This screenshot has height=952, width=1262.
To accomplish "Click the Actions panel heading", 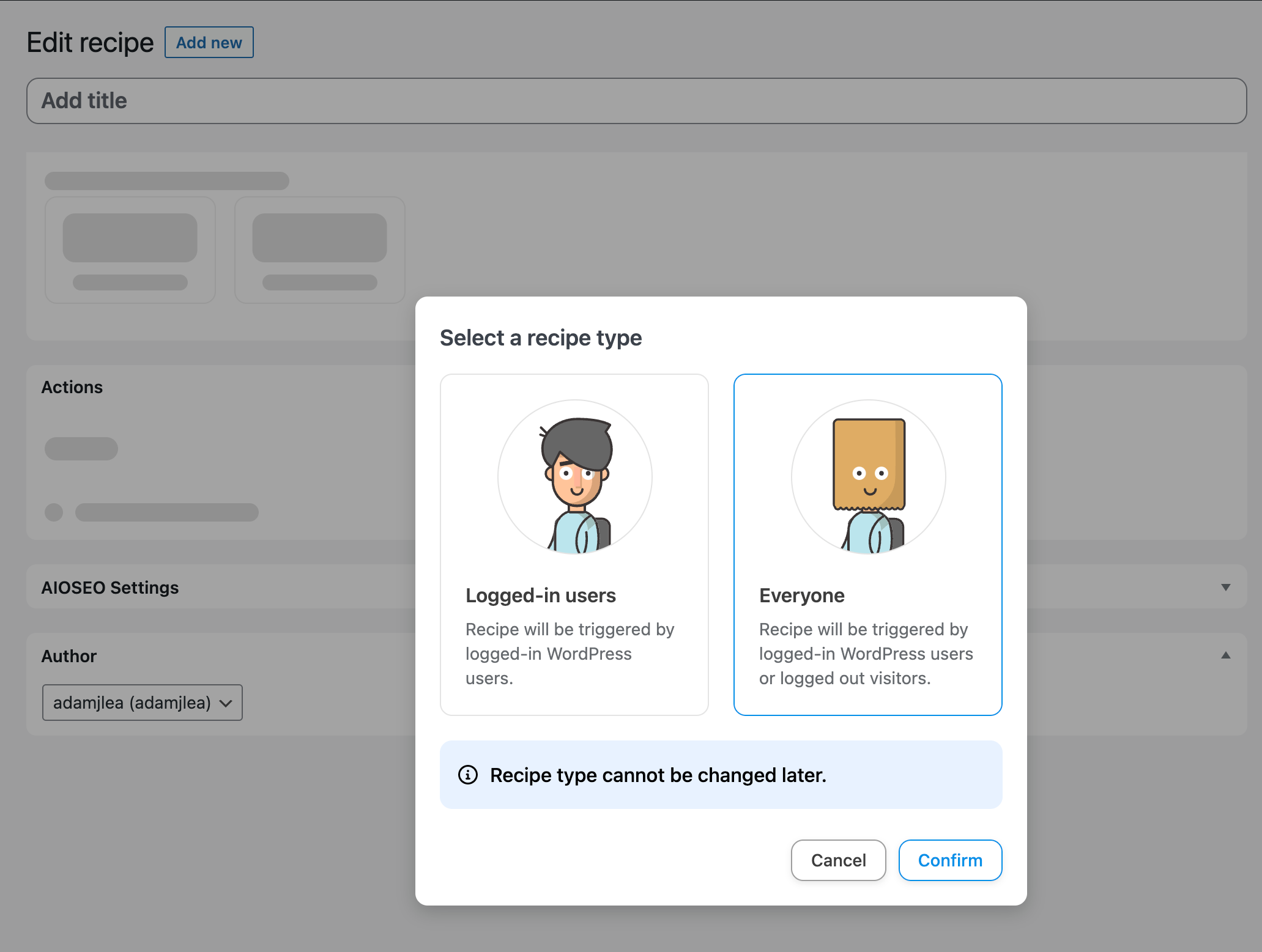I will (72, 387).
